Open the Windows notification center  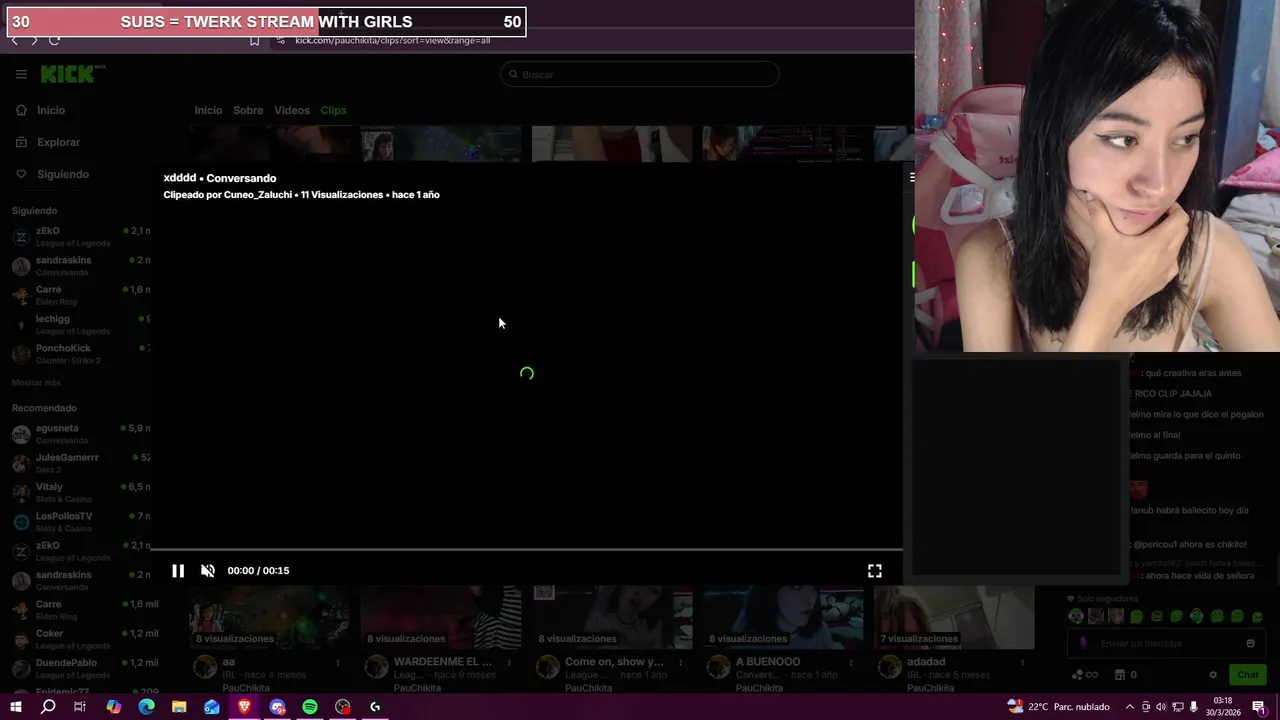1259,707
